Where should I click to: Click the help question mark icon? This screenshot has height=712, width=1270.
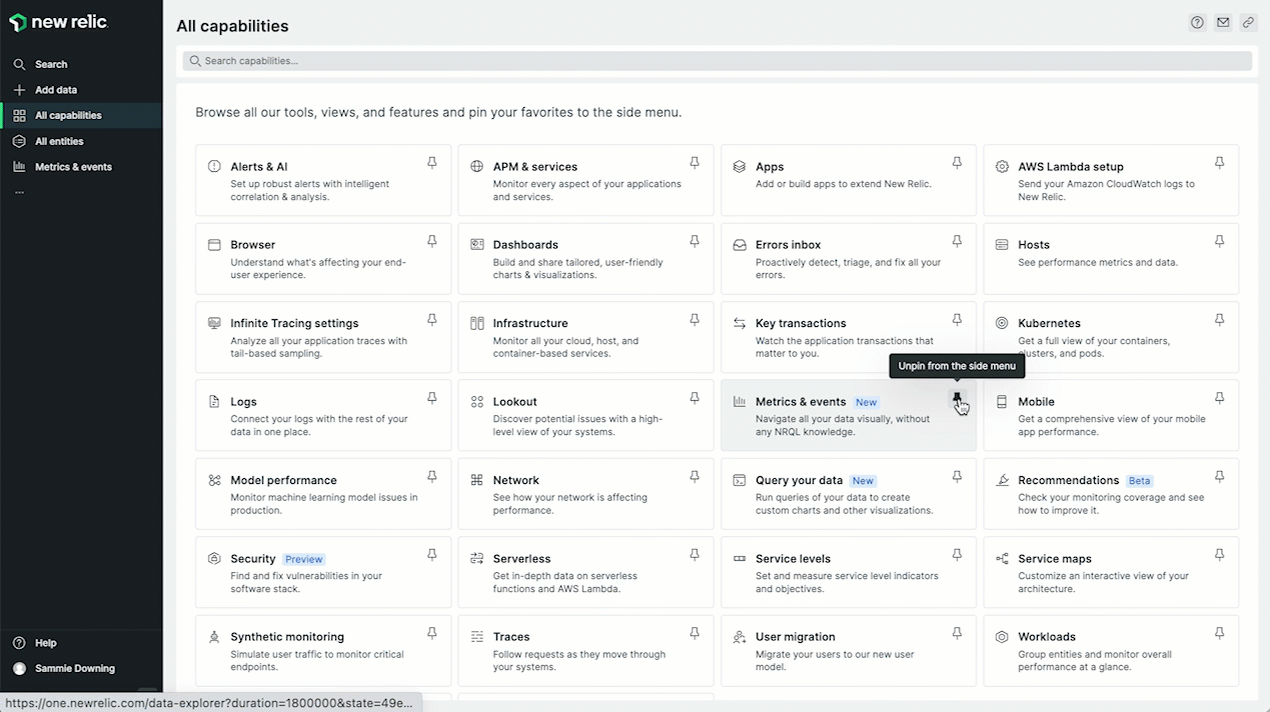[x=1197, y=23]
